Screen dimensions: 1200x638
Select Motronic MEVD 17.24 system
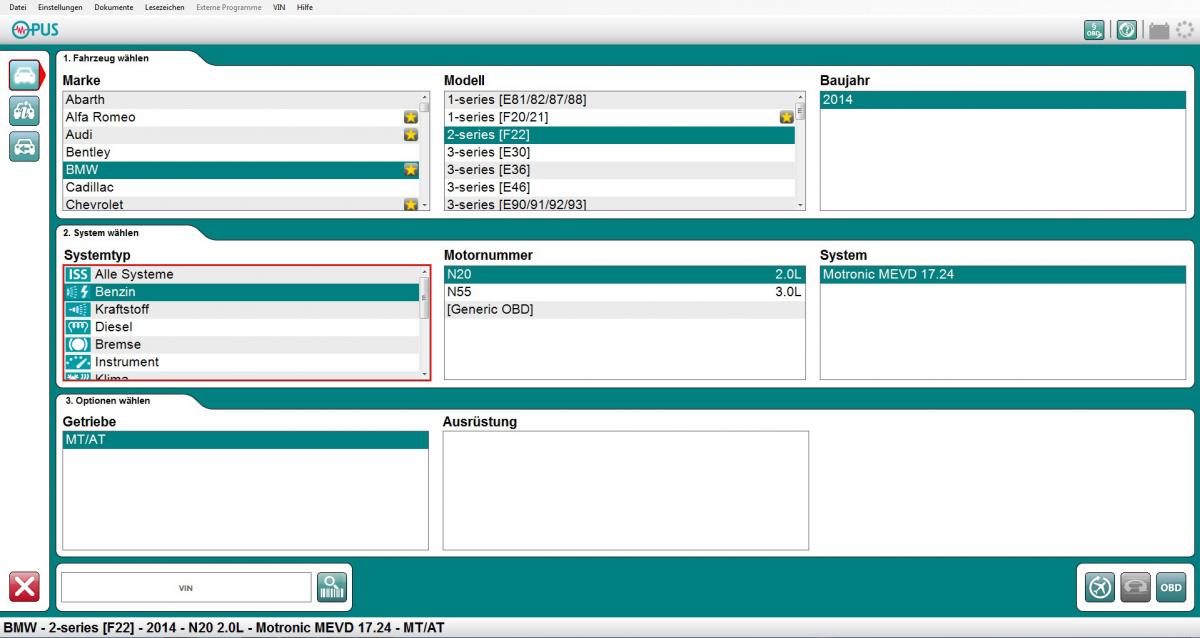click(x=1002, y=274)
